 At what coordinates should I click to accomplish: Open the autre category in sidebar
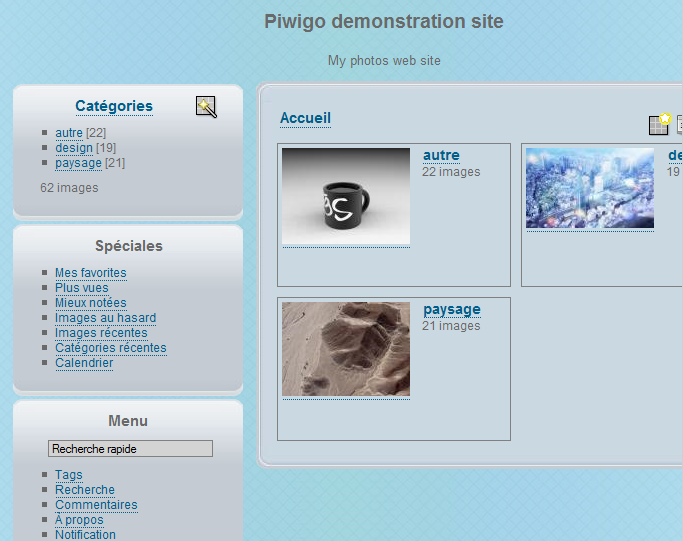click(69, 133)
